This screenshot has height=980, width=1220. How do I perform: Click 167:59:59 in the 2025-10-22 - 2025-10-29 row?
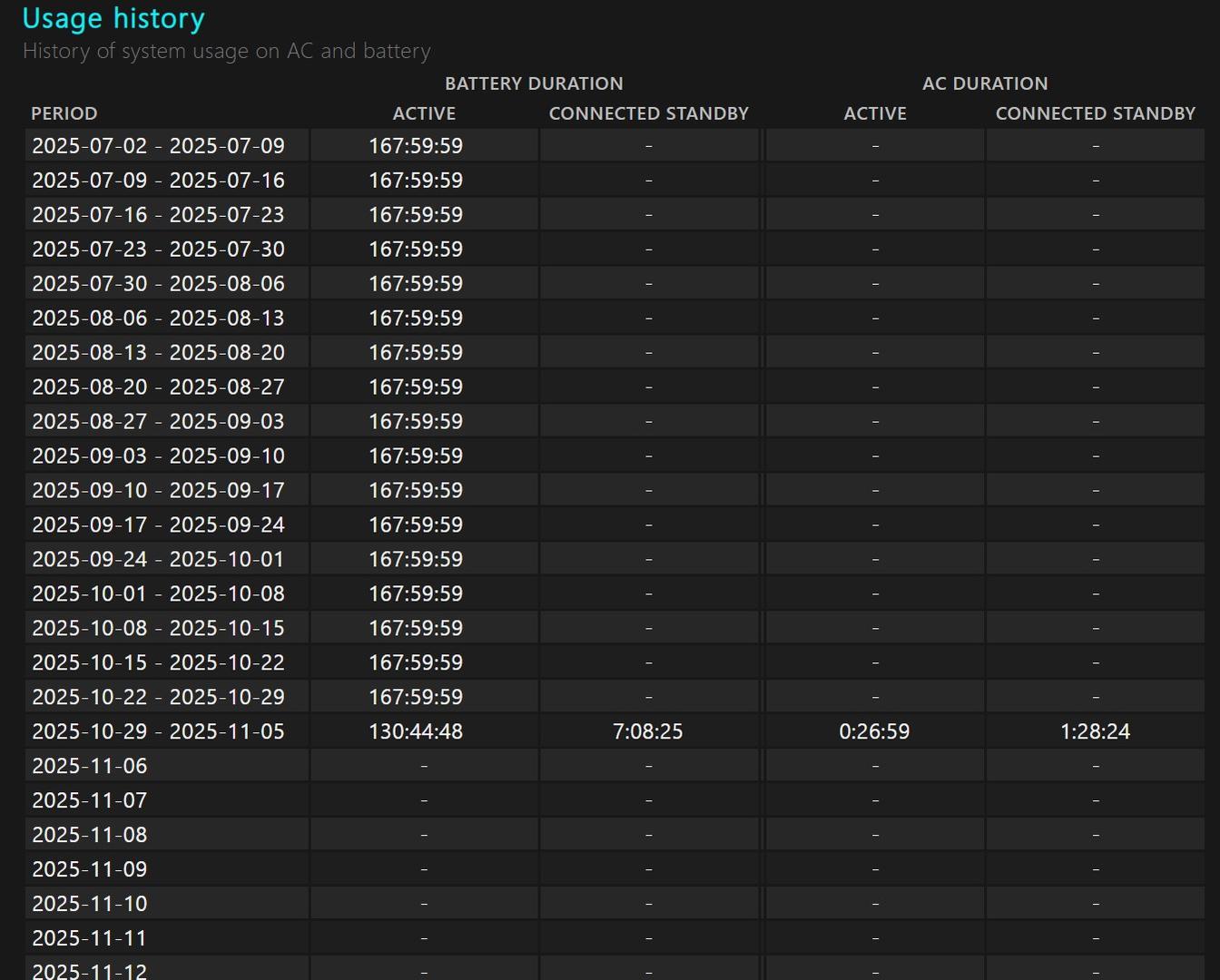point(416,698)
